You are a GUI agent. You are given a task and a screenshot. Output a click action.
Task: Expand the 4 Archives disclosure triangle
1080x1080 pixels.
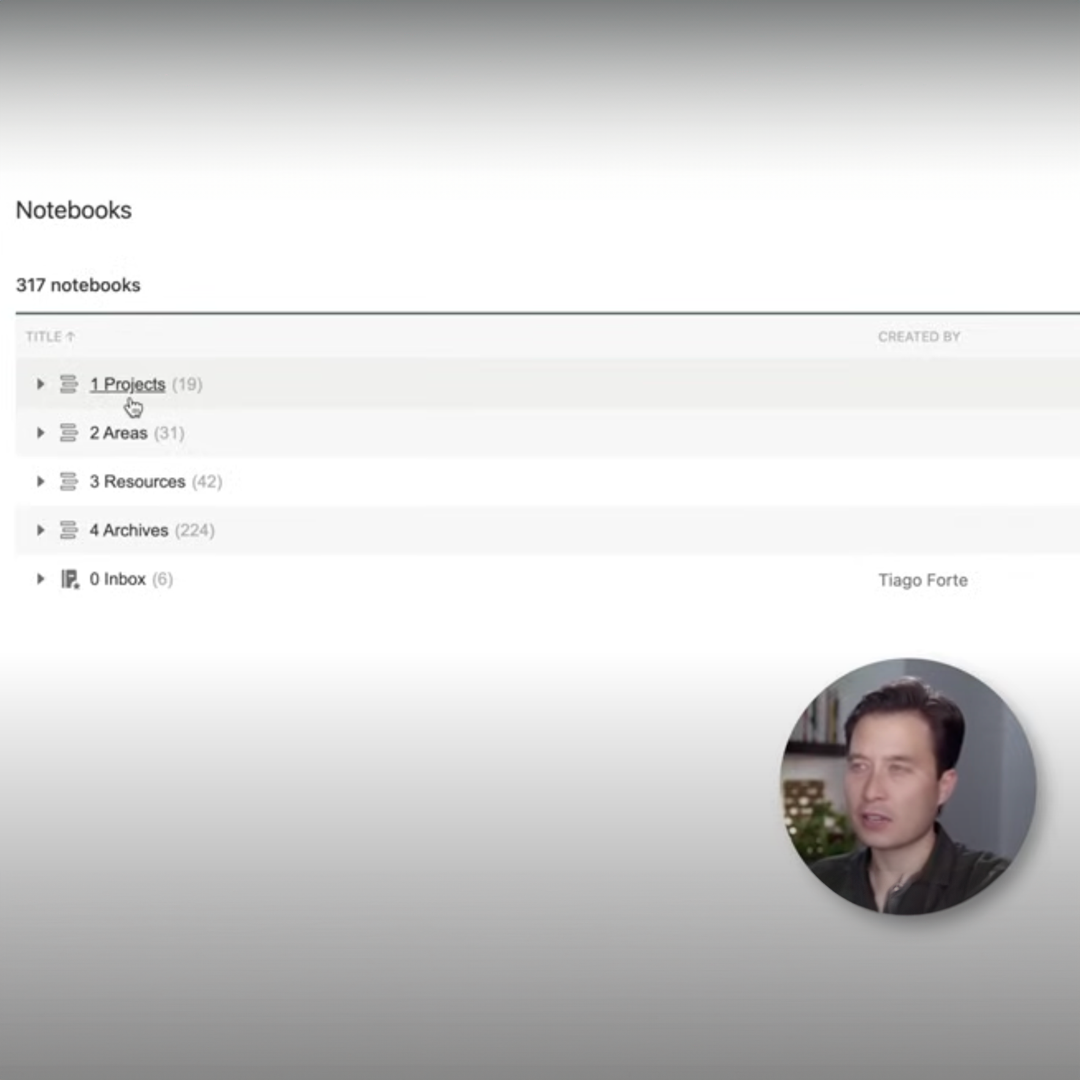[40, 530]
